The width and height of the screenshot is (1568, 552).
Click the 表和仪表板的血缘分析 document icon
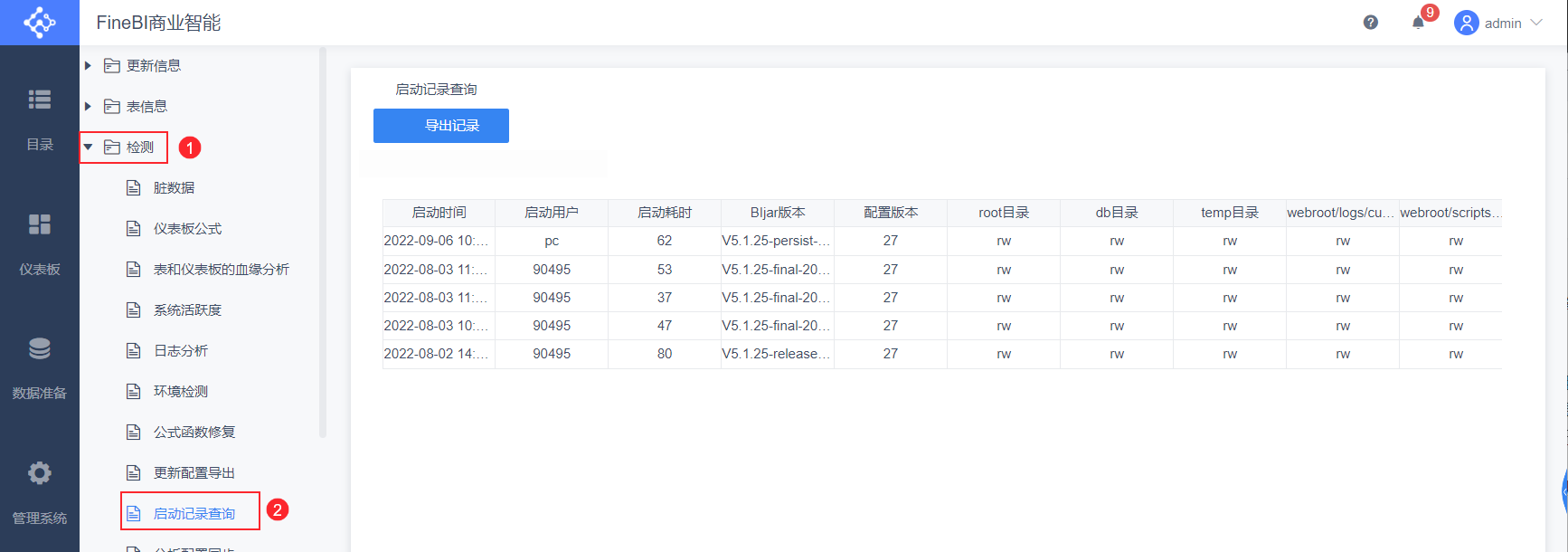134,270
